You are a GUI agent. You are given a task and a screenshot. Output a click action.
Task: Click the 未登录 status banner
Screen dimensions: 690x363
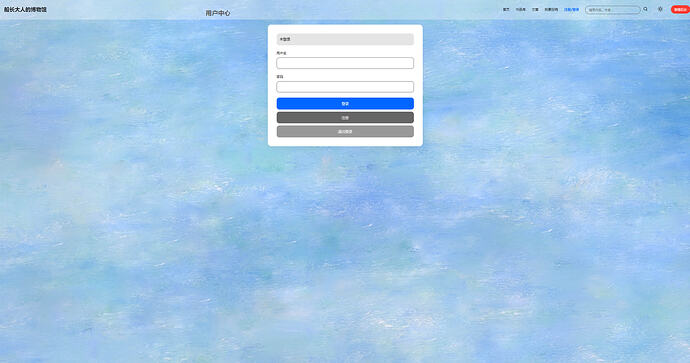click(x=345, y=39)
